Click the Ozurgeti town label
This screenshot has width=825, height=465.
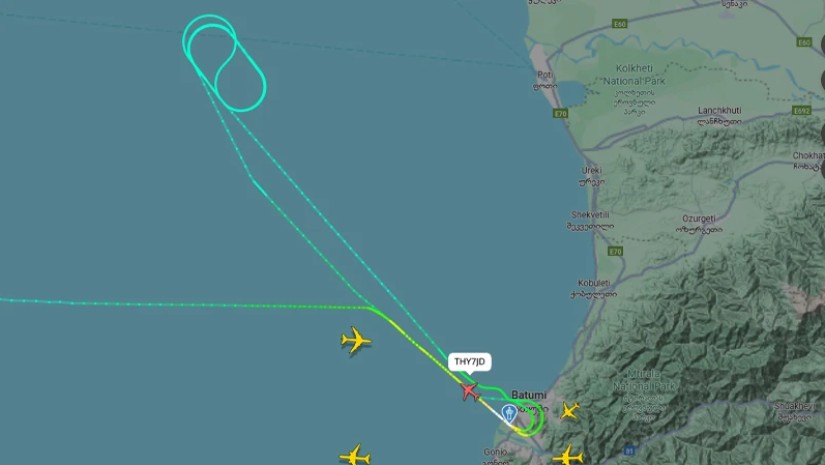tap(699, 218)
